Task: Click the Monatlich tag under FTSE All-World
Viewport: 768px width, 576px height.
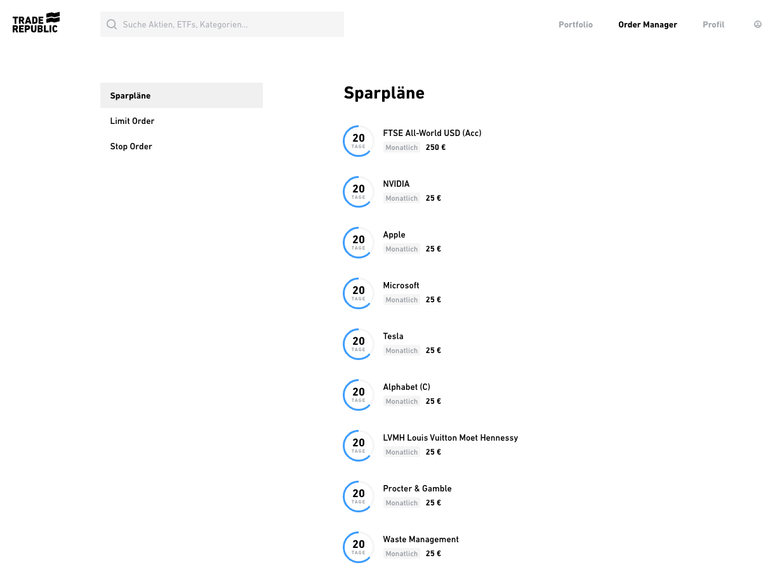Action: coord(401,148)
